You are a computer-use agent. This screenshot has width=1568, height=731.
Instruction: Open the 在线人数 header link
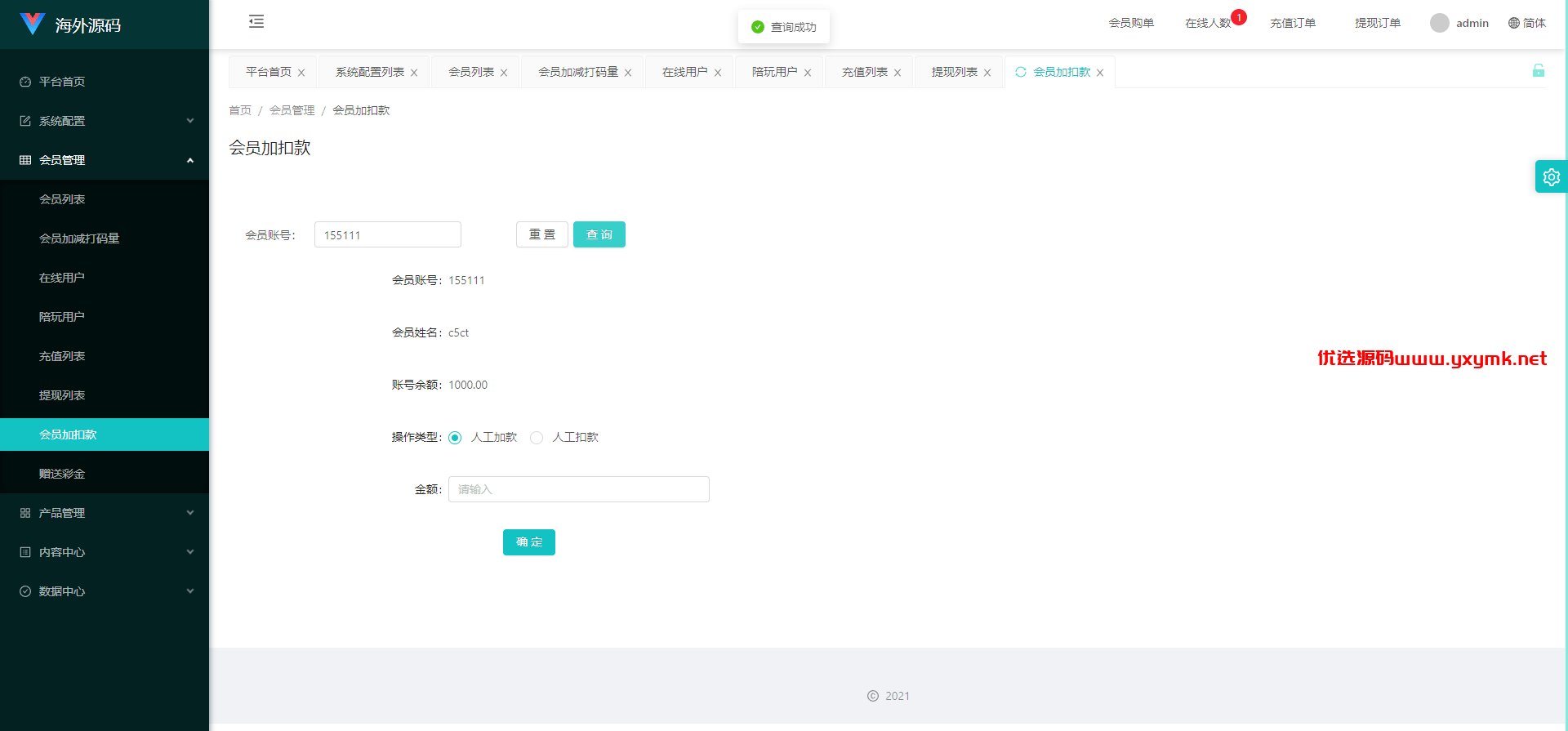(1208, 23)
